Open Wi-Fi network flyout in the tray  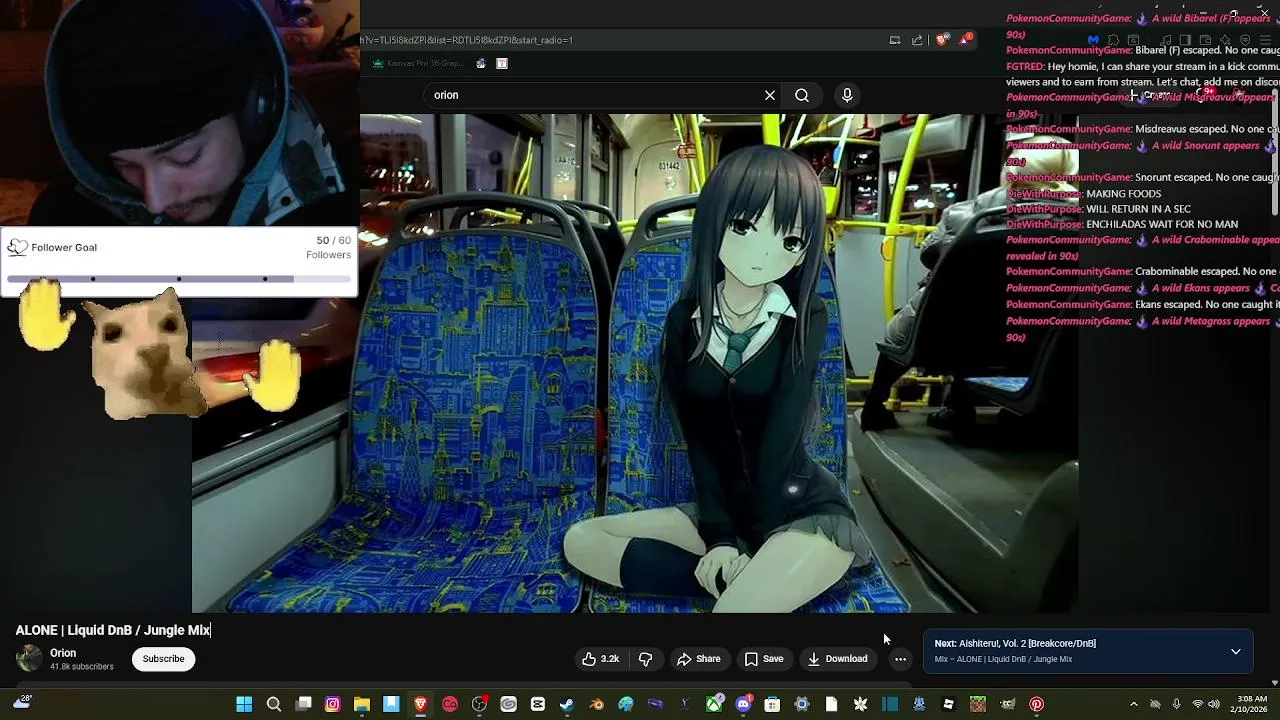[x=1198, y=704]
